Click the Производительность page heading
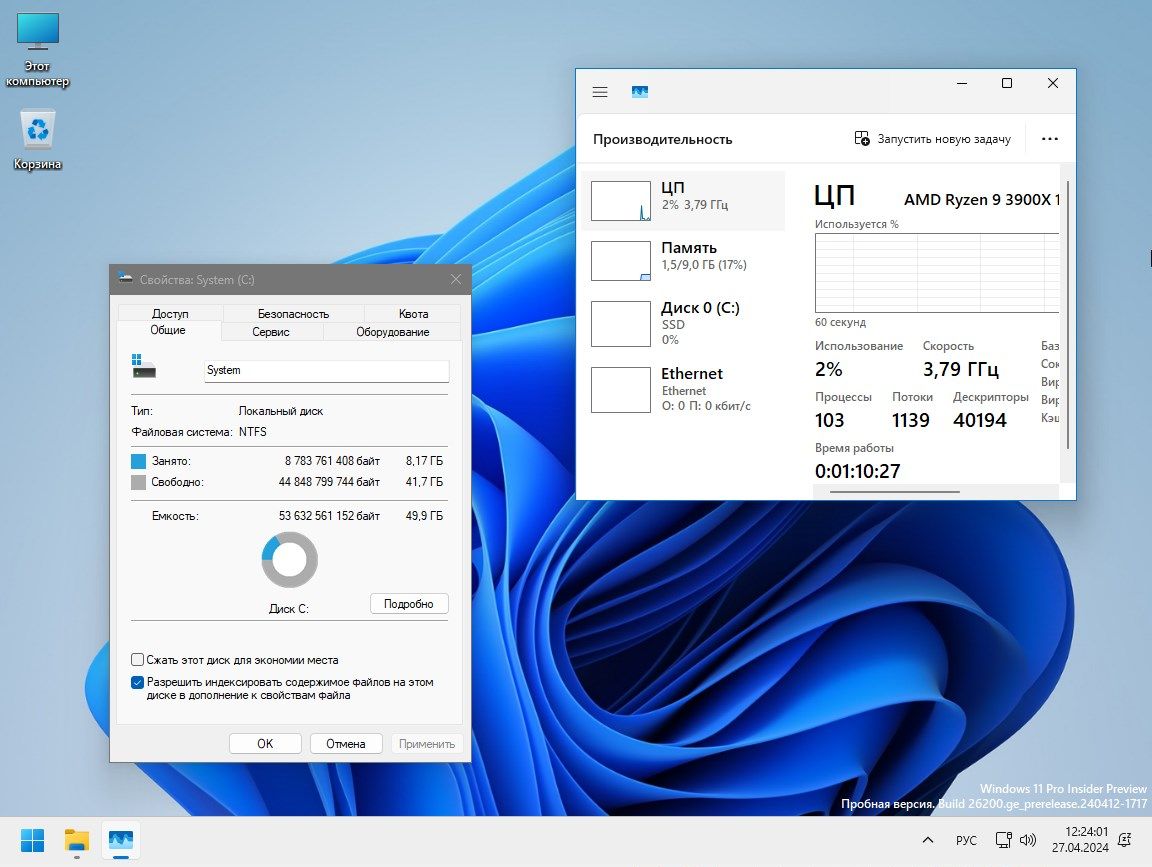 (x=663, y=139)
